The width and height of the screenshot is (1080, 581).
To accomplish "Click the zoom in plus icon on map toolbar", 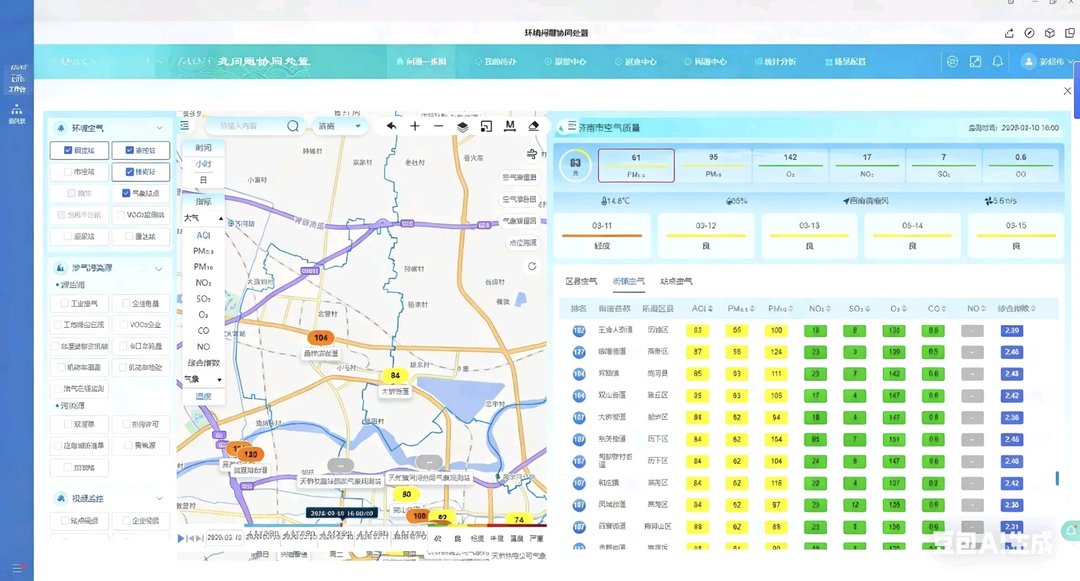I will pos(415,126).
